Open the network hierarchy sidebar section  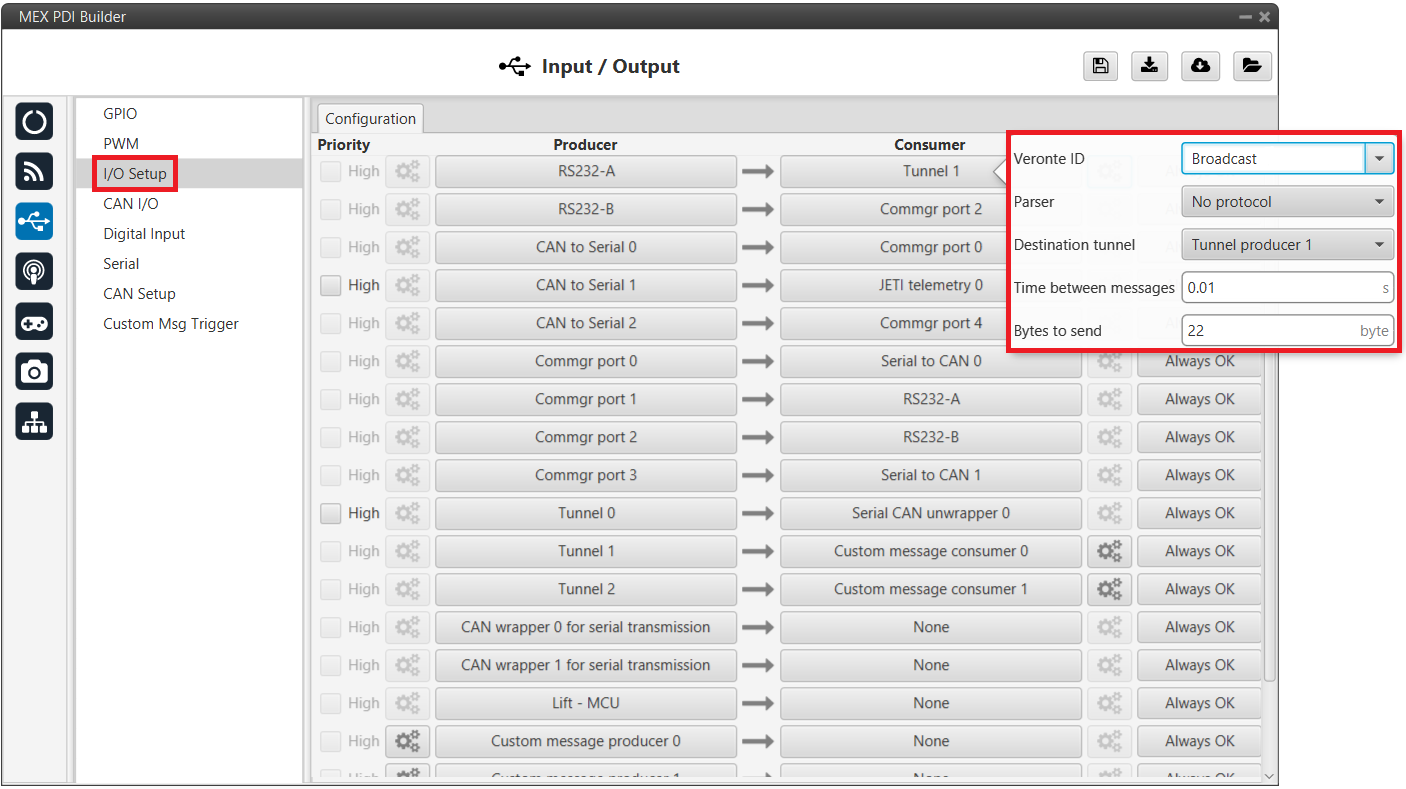(35, 423)
